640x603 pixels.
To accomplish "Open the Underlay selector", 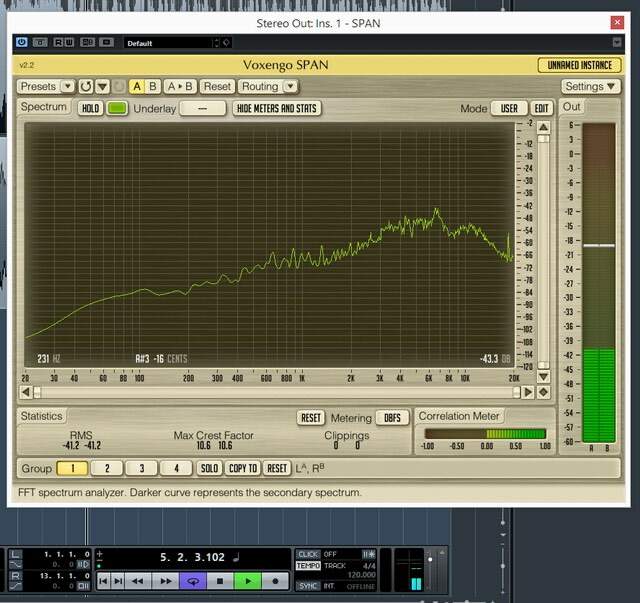I will tap(203, 108).
